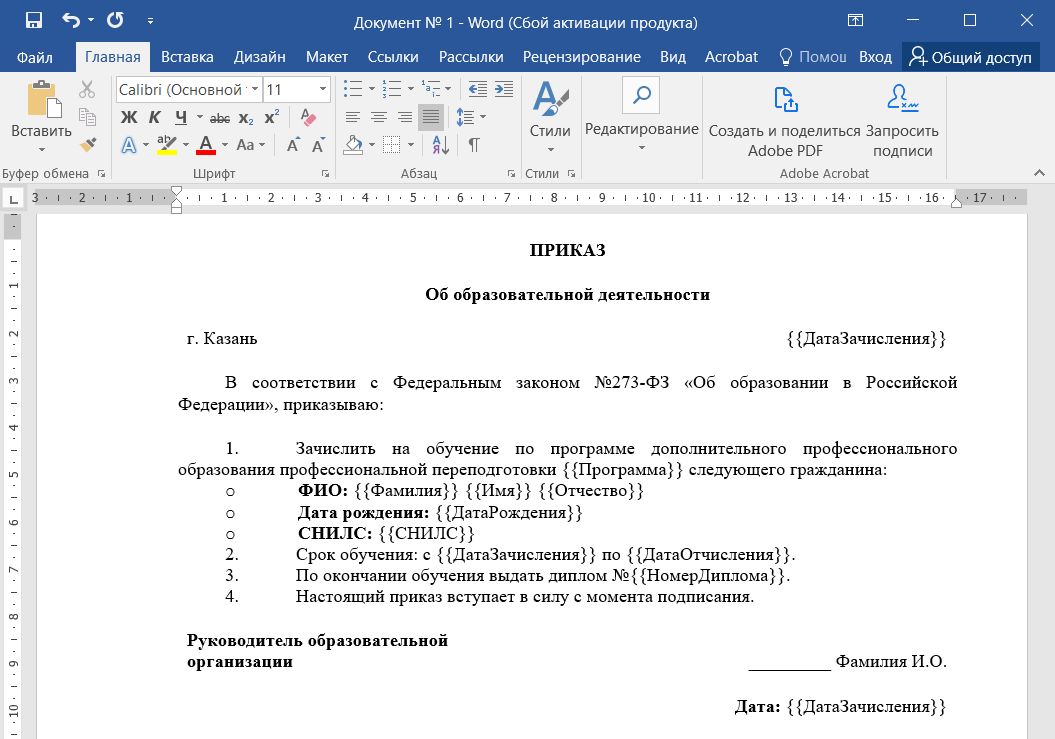Open the Стили styles gallery
This screenshot has width=1055, height=739.
(550, 116)
